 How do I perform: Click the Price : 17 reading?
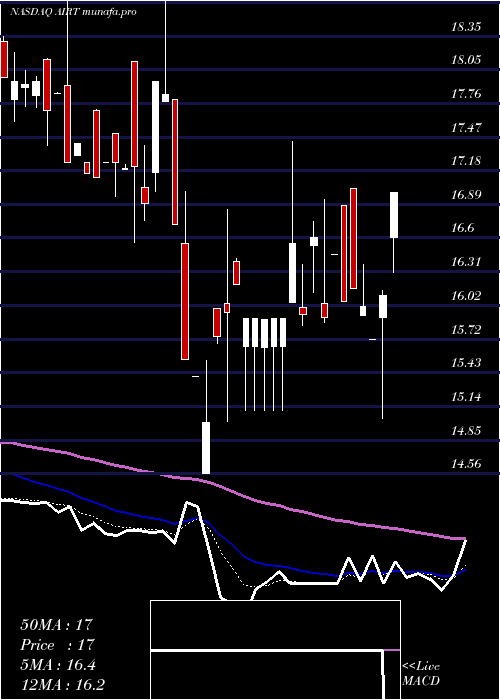tap(57, 645)
